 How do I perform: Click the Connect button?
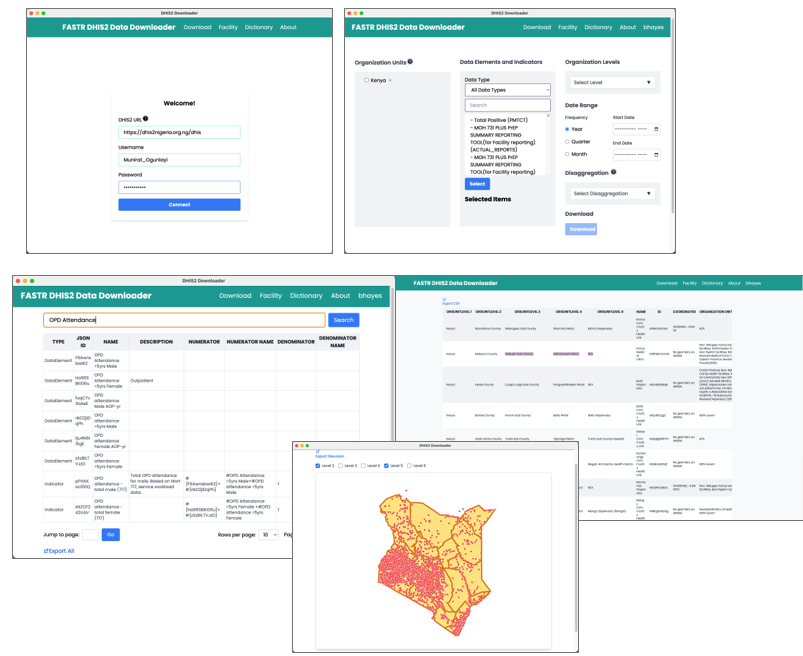click(x=179, y=204)
